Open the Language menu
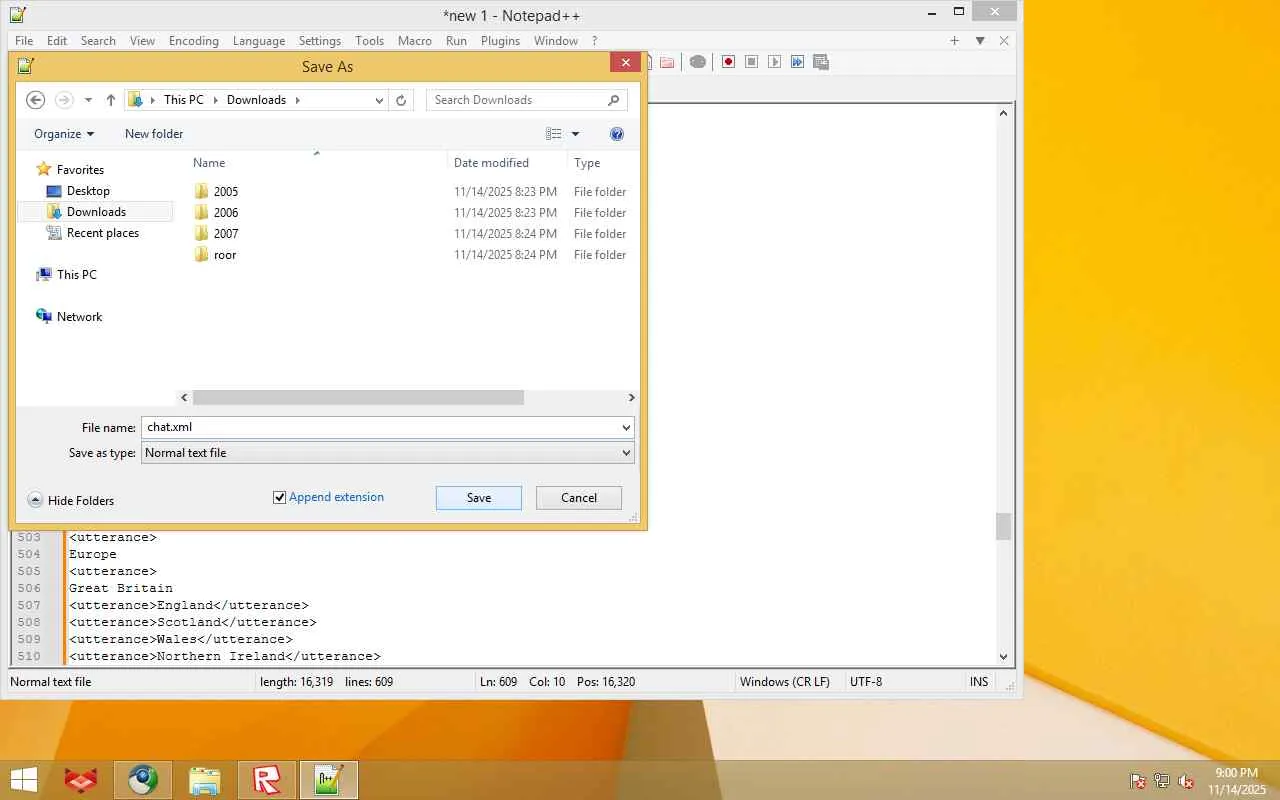1280x800 pixels. click(259, 41)
